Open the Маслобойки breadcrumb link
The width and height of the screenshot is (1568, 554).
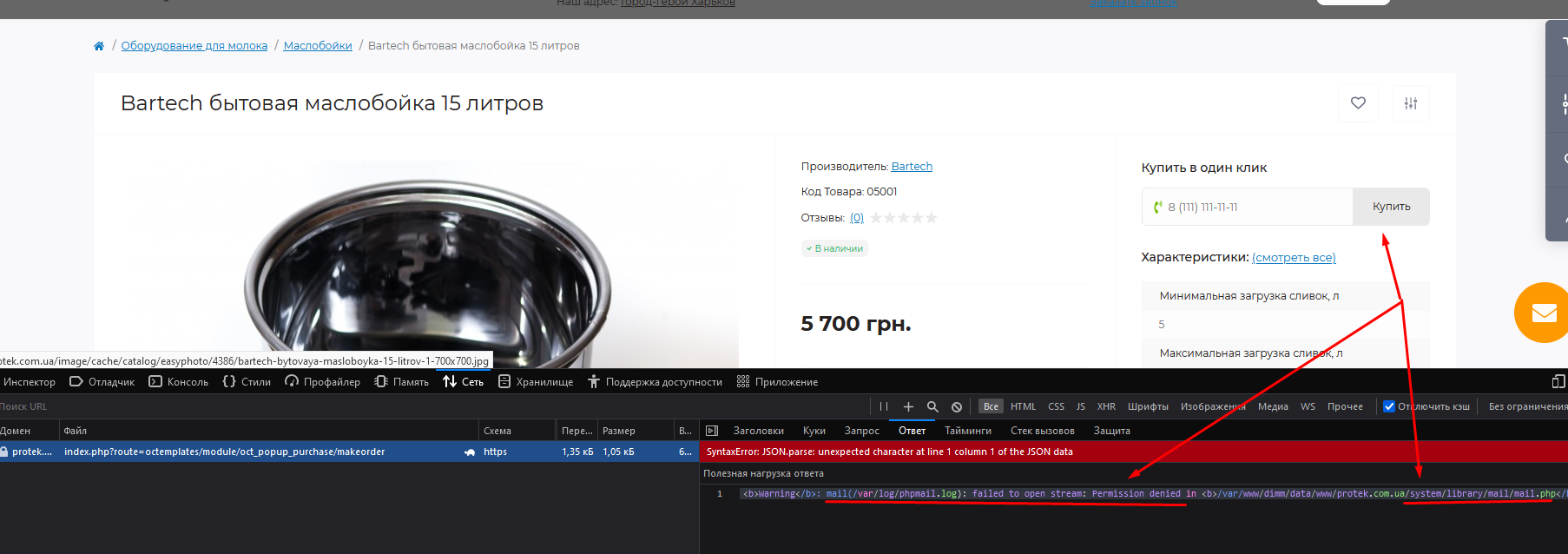tap(318, 46)
